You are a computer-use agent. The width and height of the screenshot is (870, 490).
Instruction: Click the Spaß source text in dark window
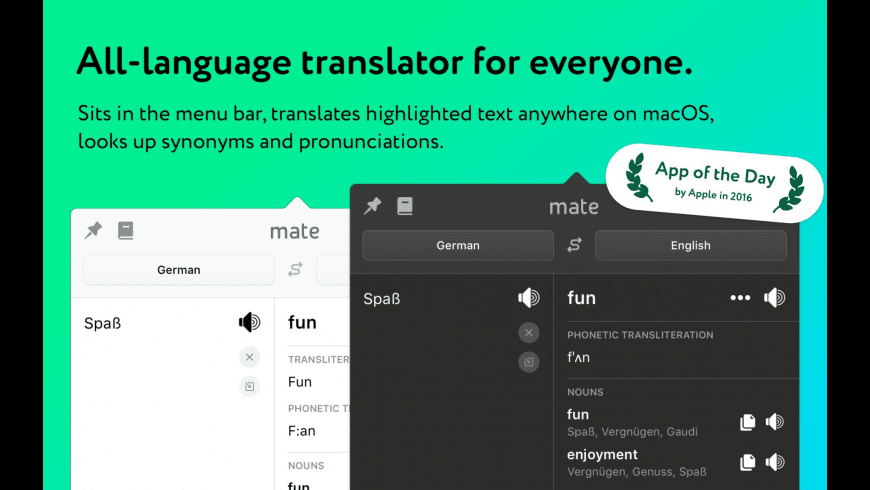tap(382, 299)
